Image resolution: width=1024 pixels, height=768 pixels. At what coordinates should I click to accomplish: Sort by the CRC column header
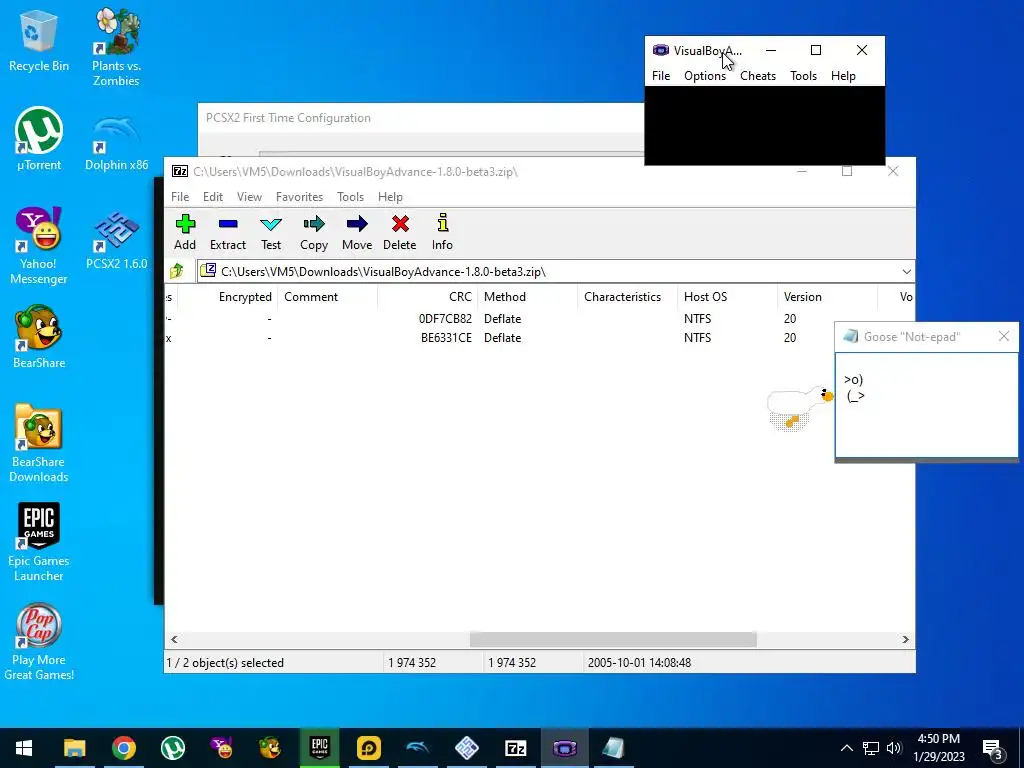(428, 296)
